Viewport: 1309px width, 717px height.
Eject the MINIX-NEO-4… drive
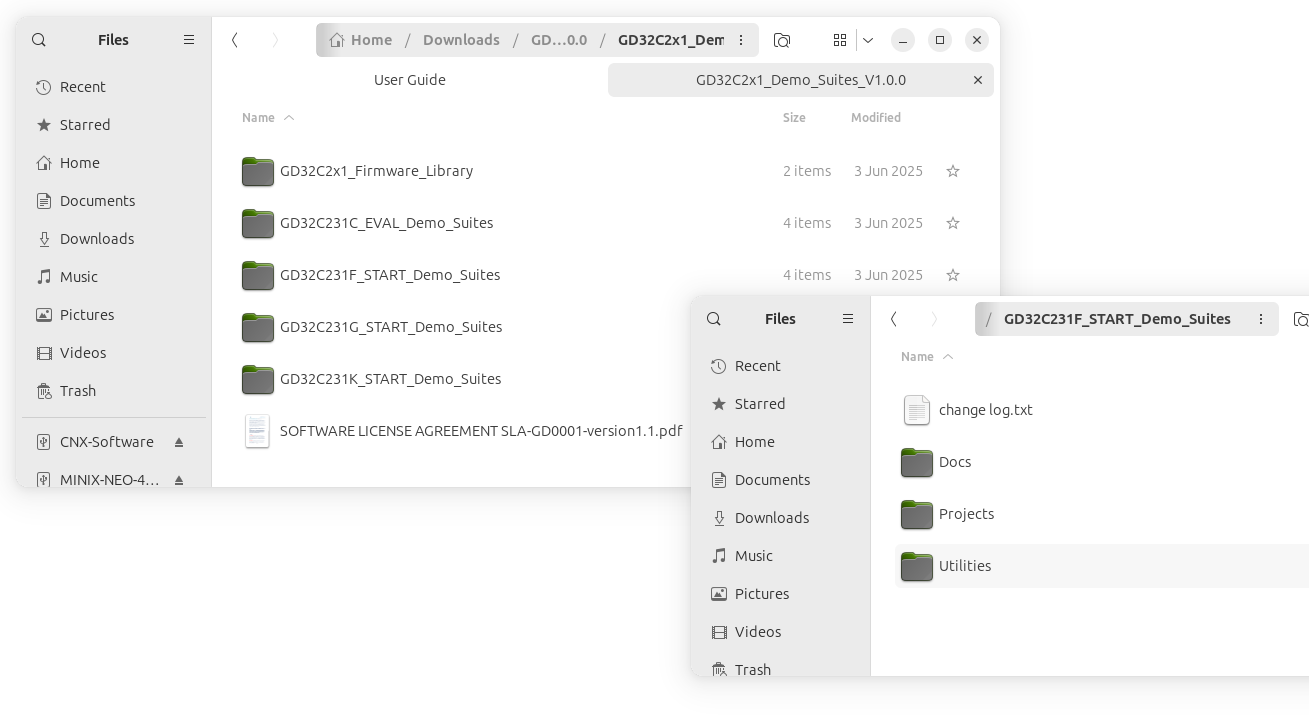coord(179,480)
